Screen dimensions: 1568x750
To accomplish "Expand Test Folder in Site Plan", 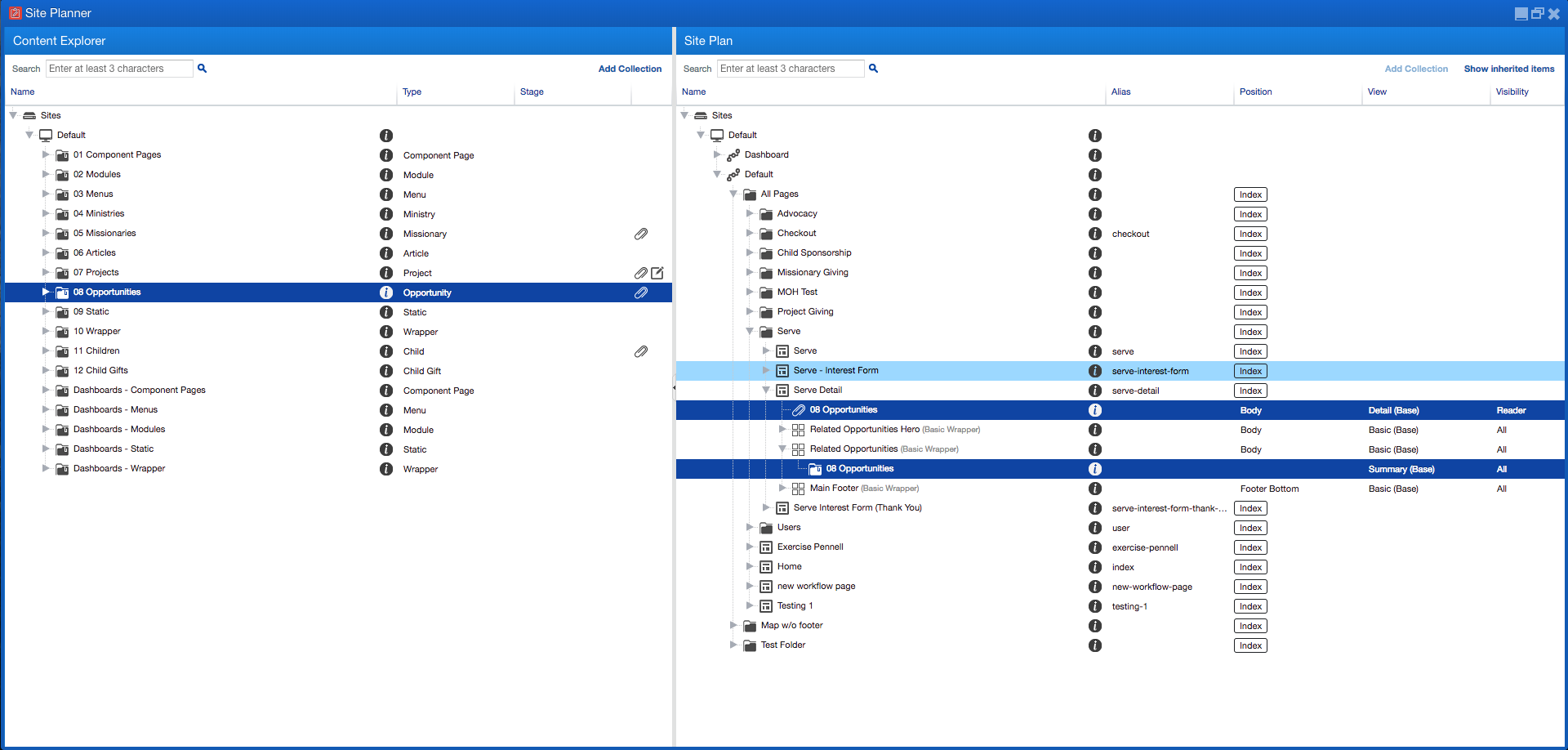I will (733, 645).
